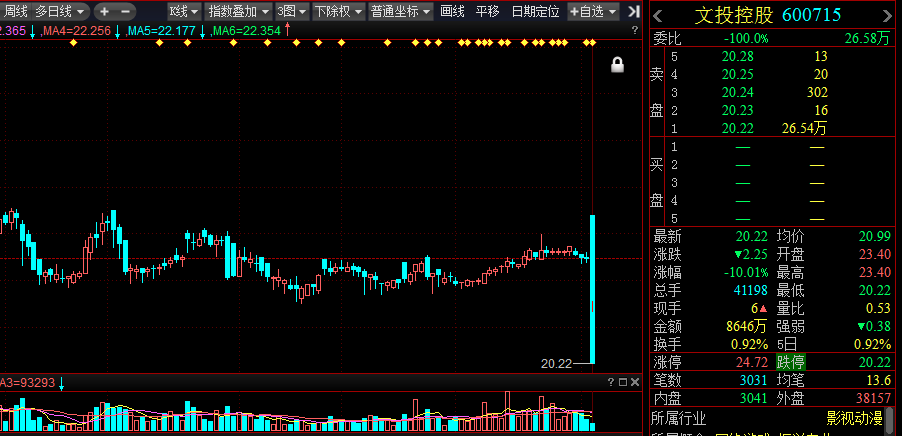Screen dimensions: 902x436
Task: Click 量比 value 0.53
Action: click(x=878, y=308)
